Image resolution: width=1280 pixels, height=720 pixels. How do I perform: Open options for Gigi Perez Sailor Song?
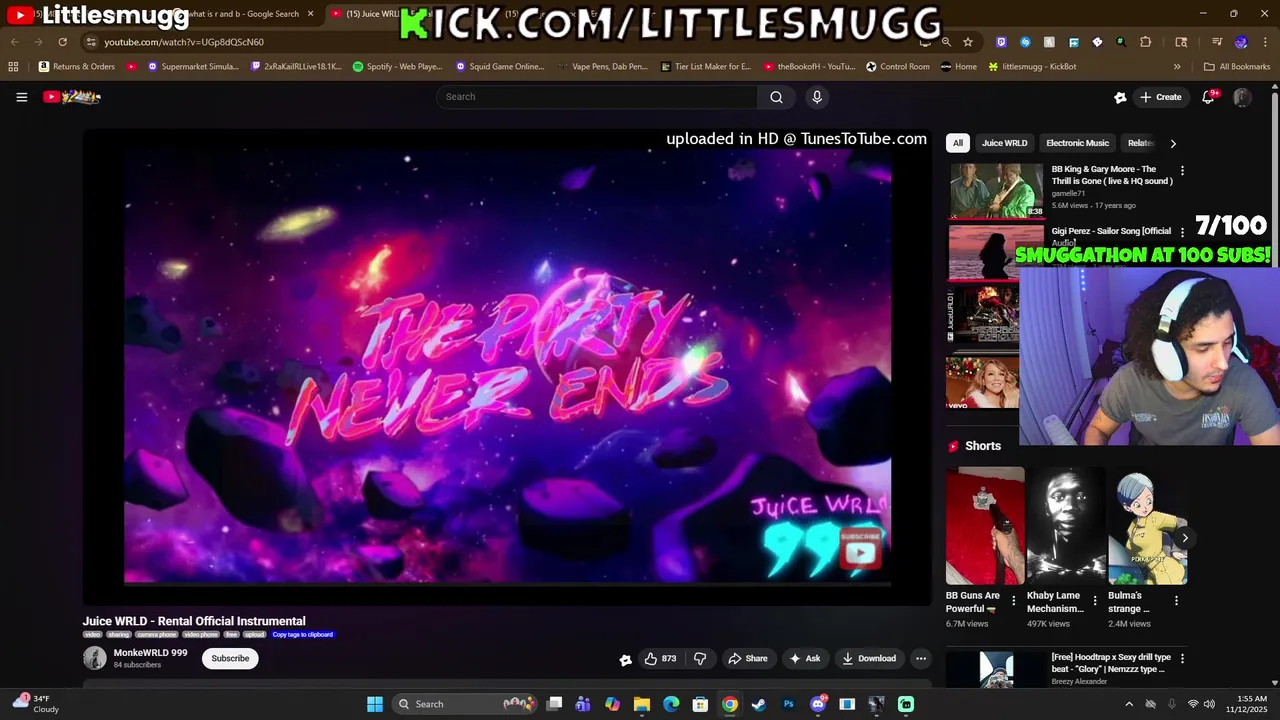[1182, 233]
